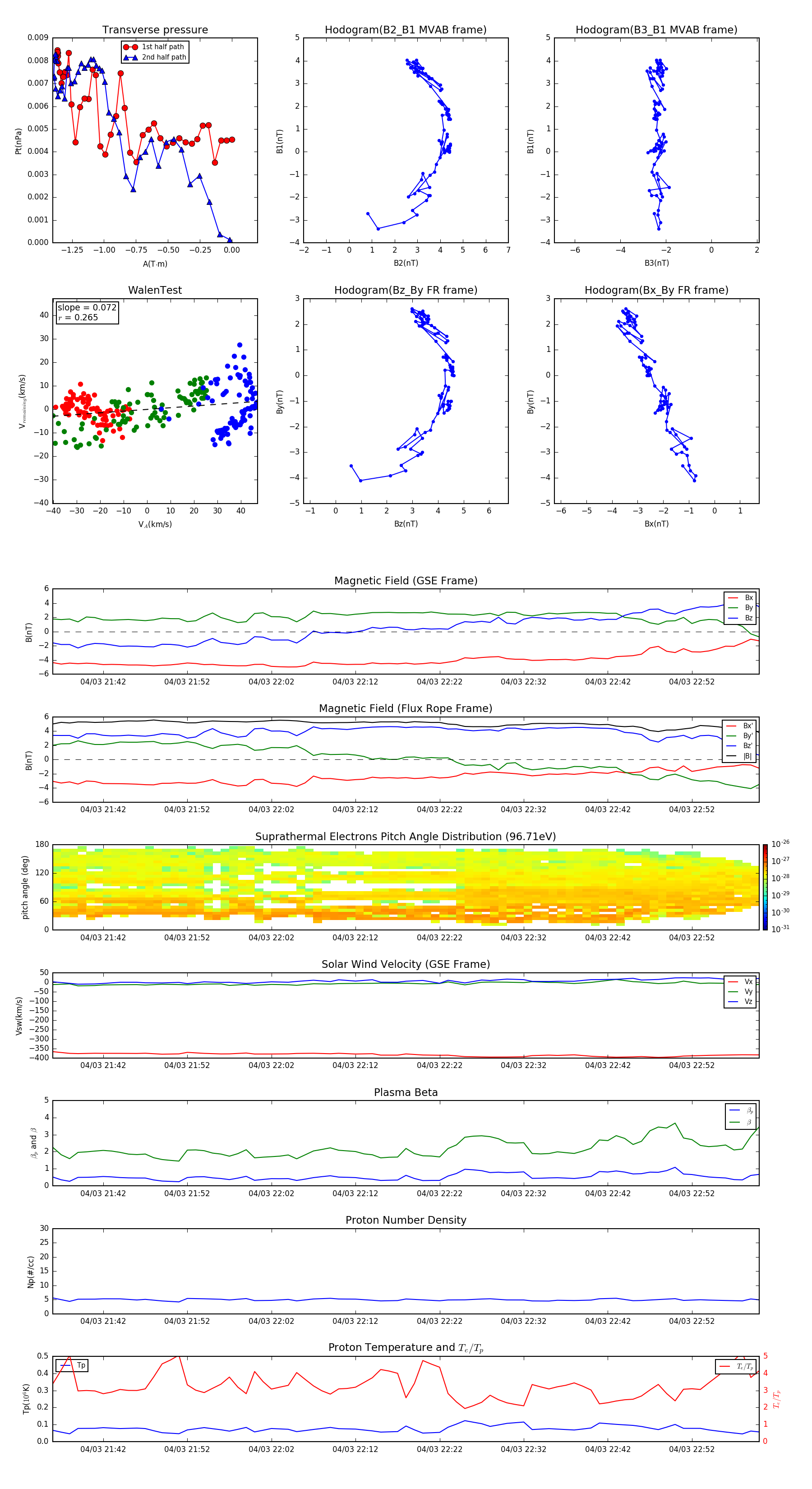812x1489 pixels.
Task: Click the "Plasma Beta" plot title
Action: 406,1093
